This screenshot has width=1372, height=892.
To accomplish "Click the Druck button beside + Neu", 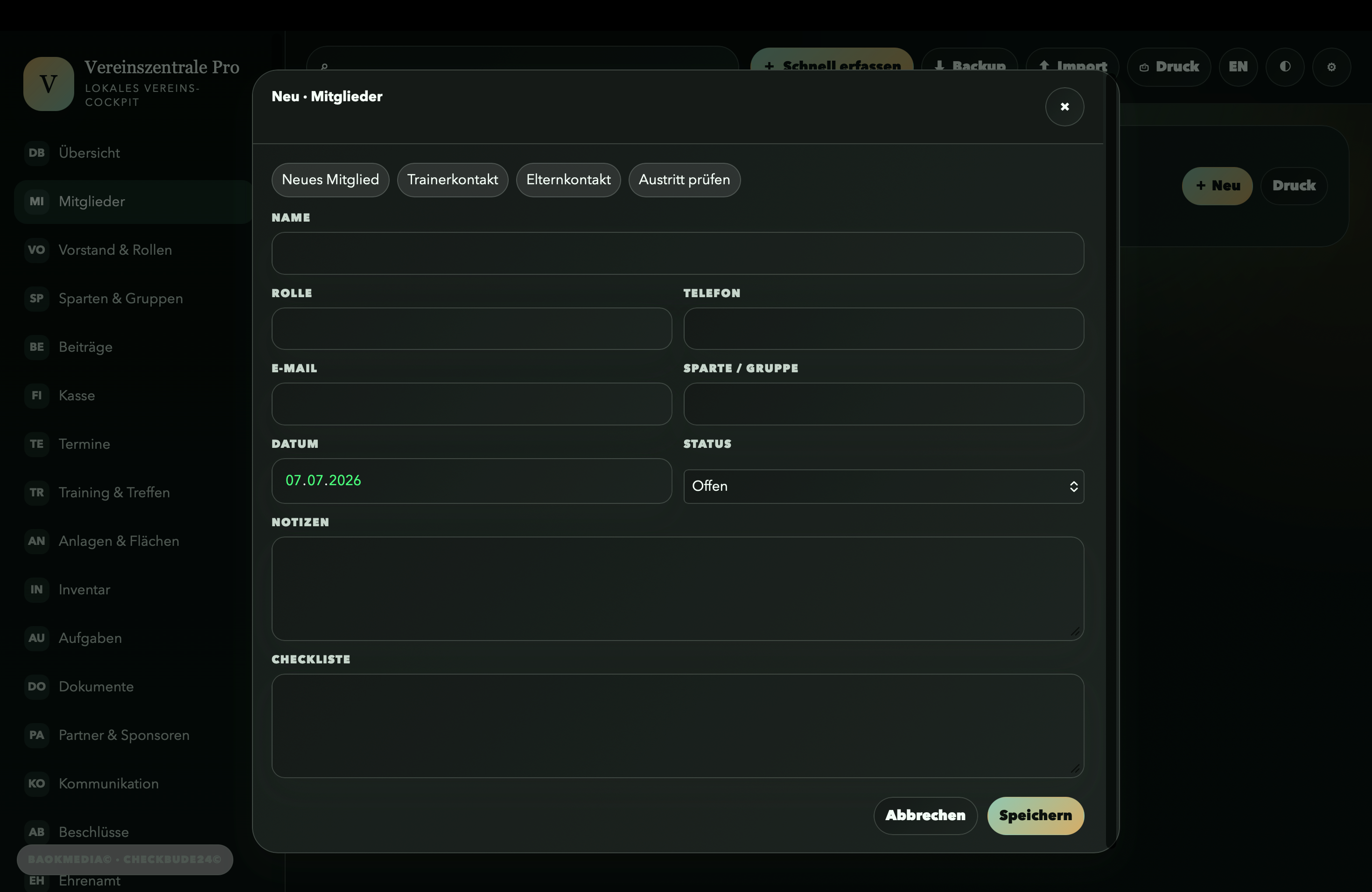I will click(x=1294, y=186).
